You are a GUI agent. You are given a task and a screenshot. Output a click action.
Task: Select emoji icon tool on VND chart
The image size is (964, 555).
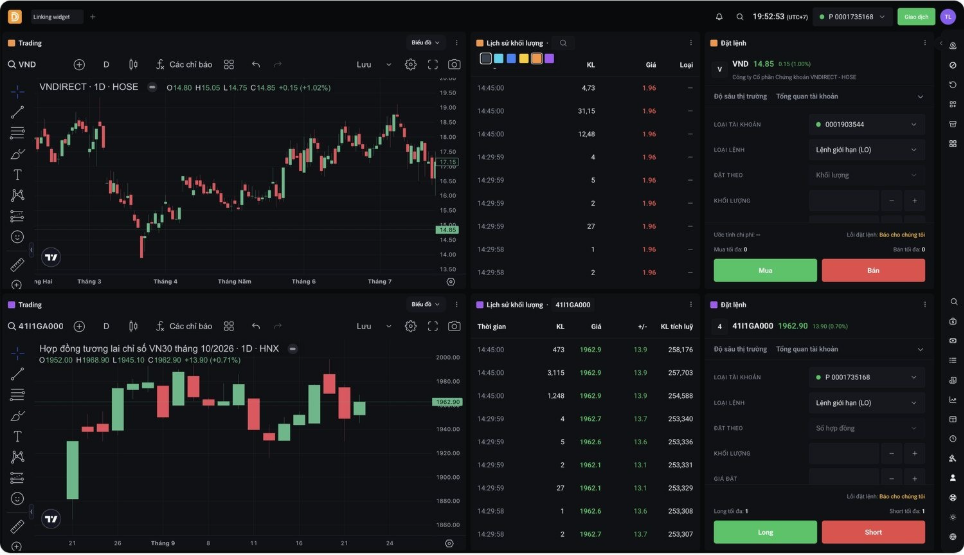pos(17,237)
